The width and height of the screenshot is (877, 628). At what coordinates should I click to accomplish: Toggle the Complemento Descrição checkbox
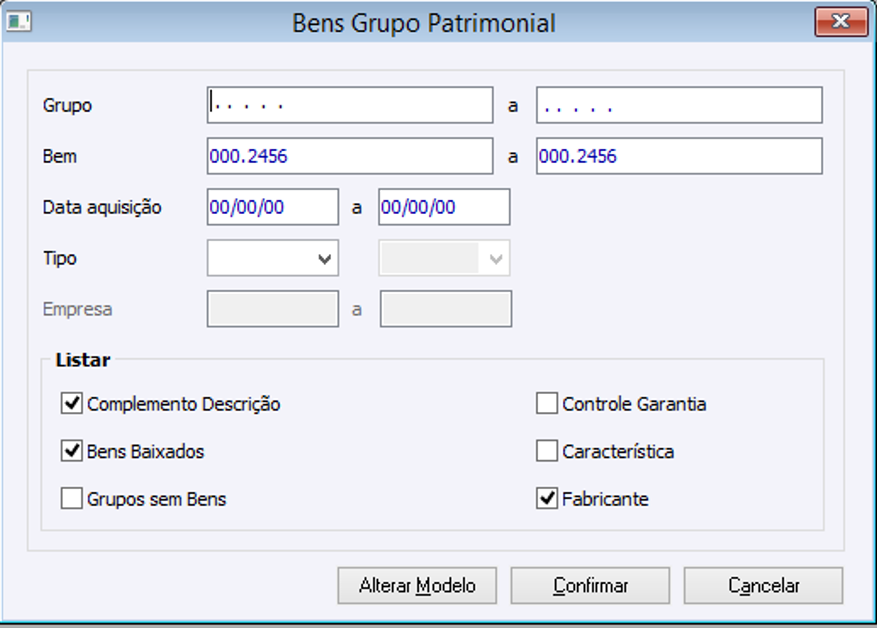tap(72, 404)
